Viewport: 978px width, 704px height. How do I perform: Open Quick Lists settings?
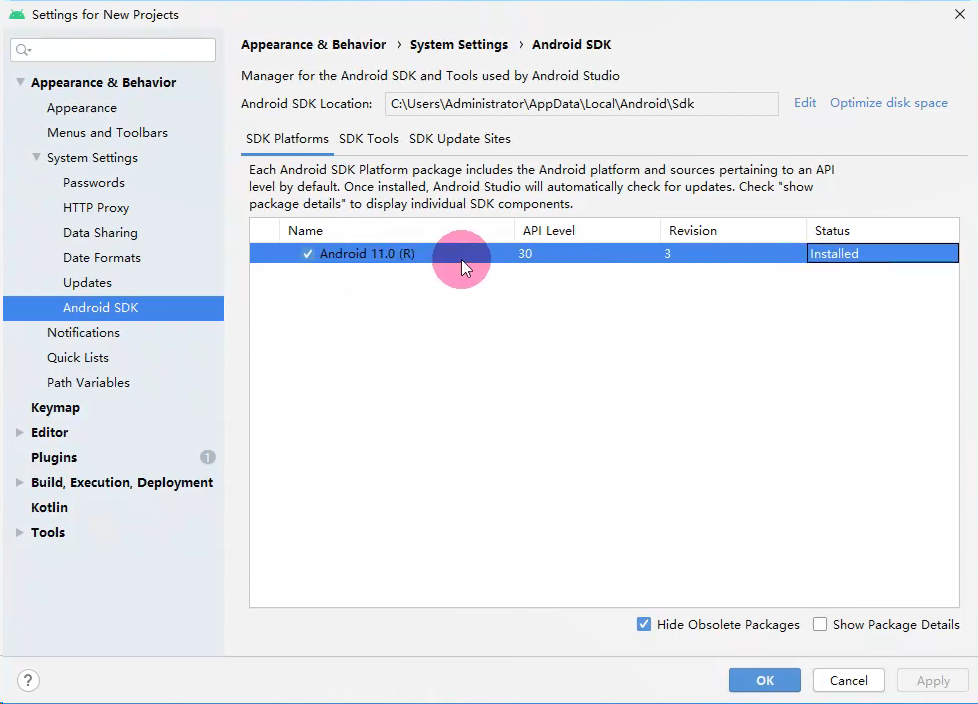click(x=78, y=357)
